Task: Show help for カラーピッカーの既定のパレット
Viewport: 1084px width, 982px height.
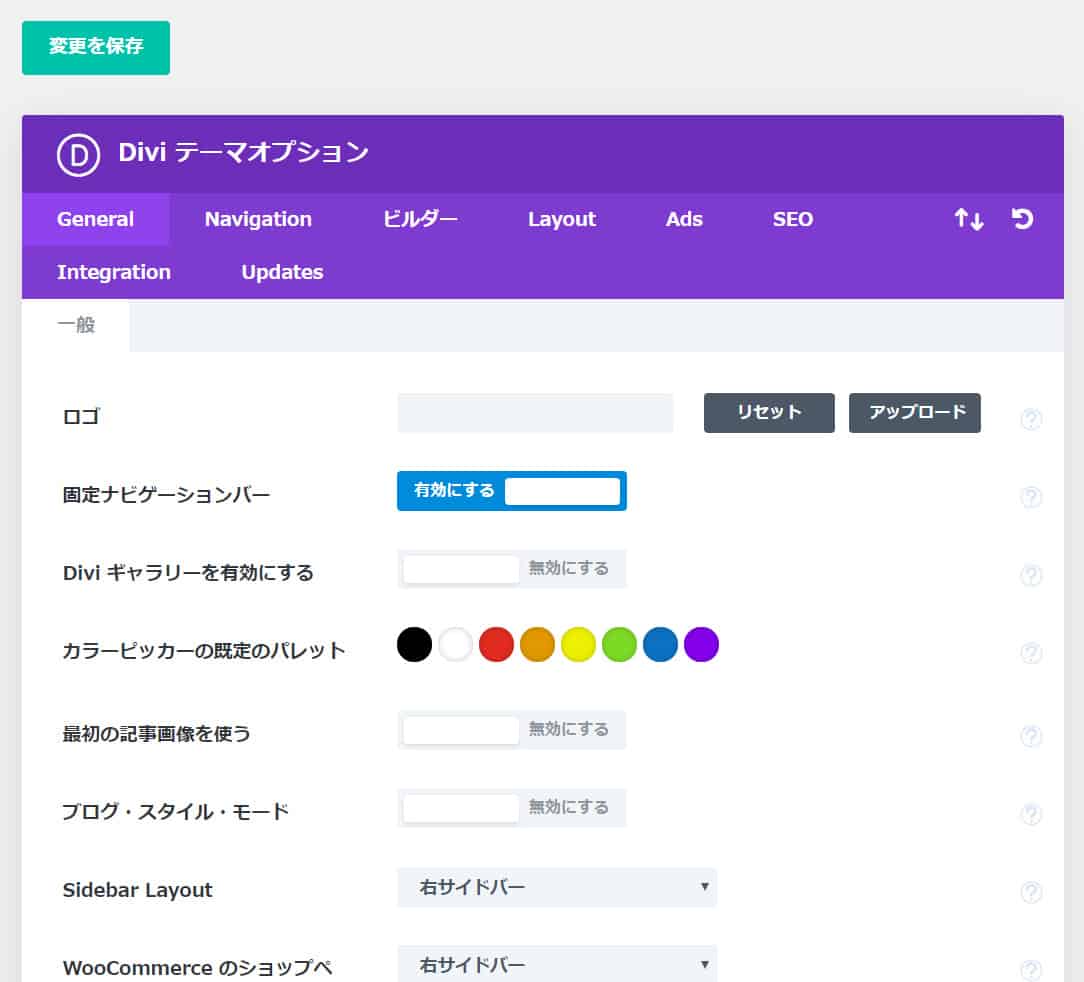Action: coord(1031,652)
